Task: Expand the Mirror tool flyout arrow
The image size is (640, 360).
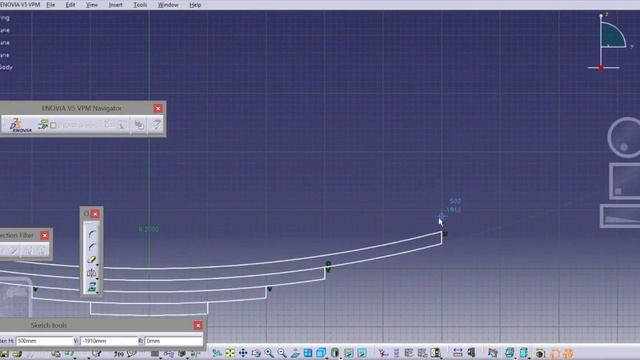Action: (97, 279)
